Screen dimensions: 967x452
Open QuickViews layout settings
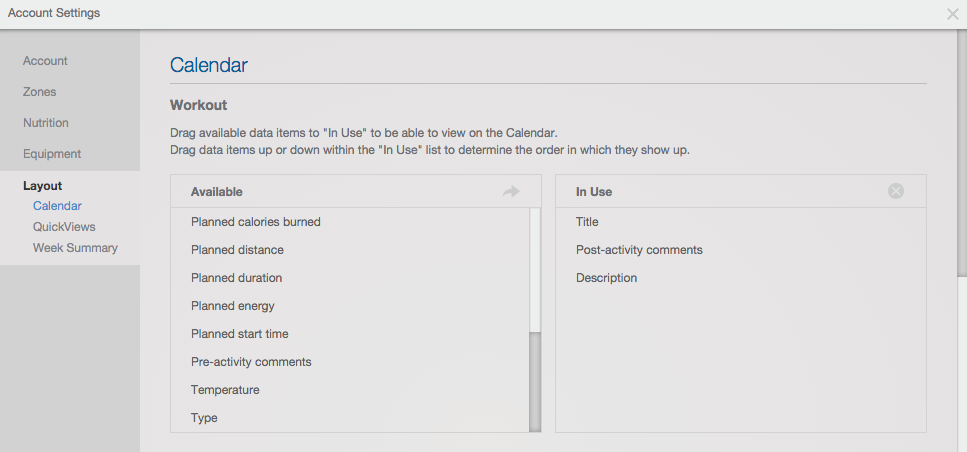pyautogui.click(x=64, y=227)
